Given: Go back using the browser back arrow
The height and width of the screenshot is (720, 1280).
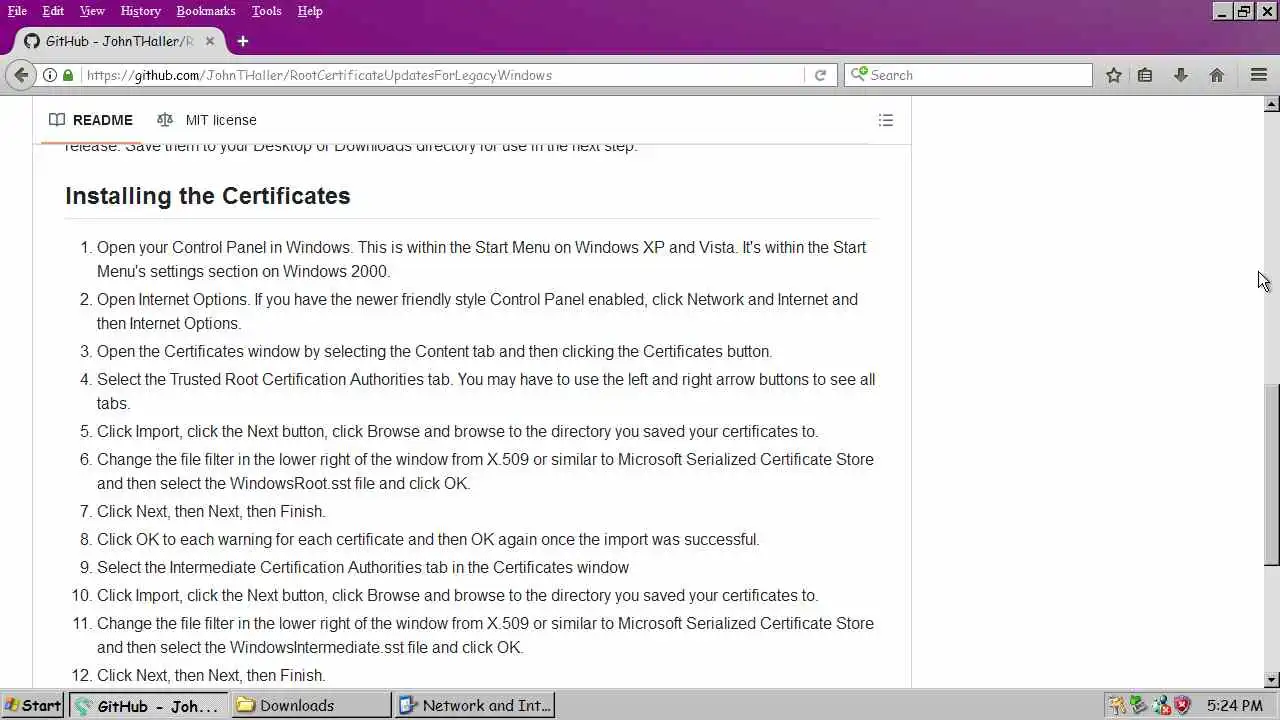Looking at the screenshot, I should 21,75.
